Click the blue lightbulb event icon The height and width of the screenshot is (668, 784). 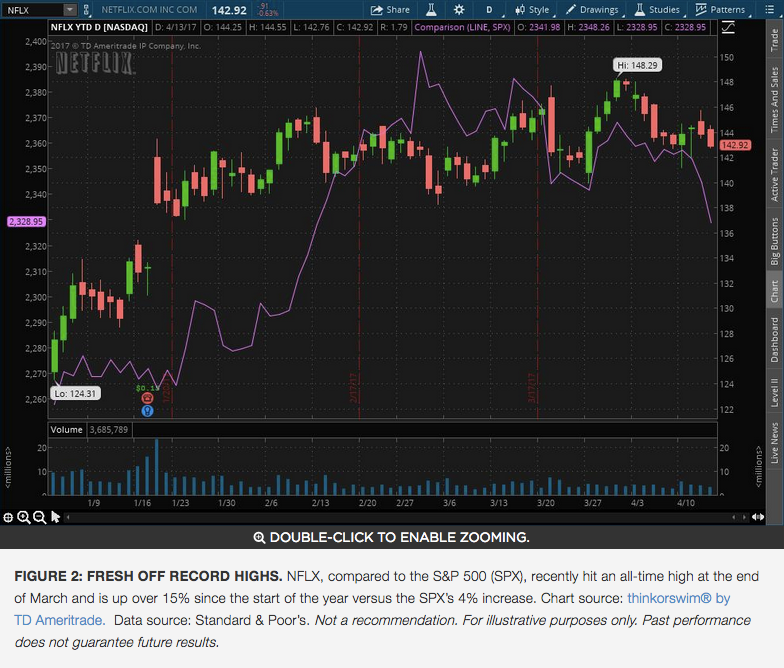(147, 411)
